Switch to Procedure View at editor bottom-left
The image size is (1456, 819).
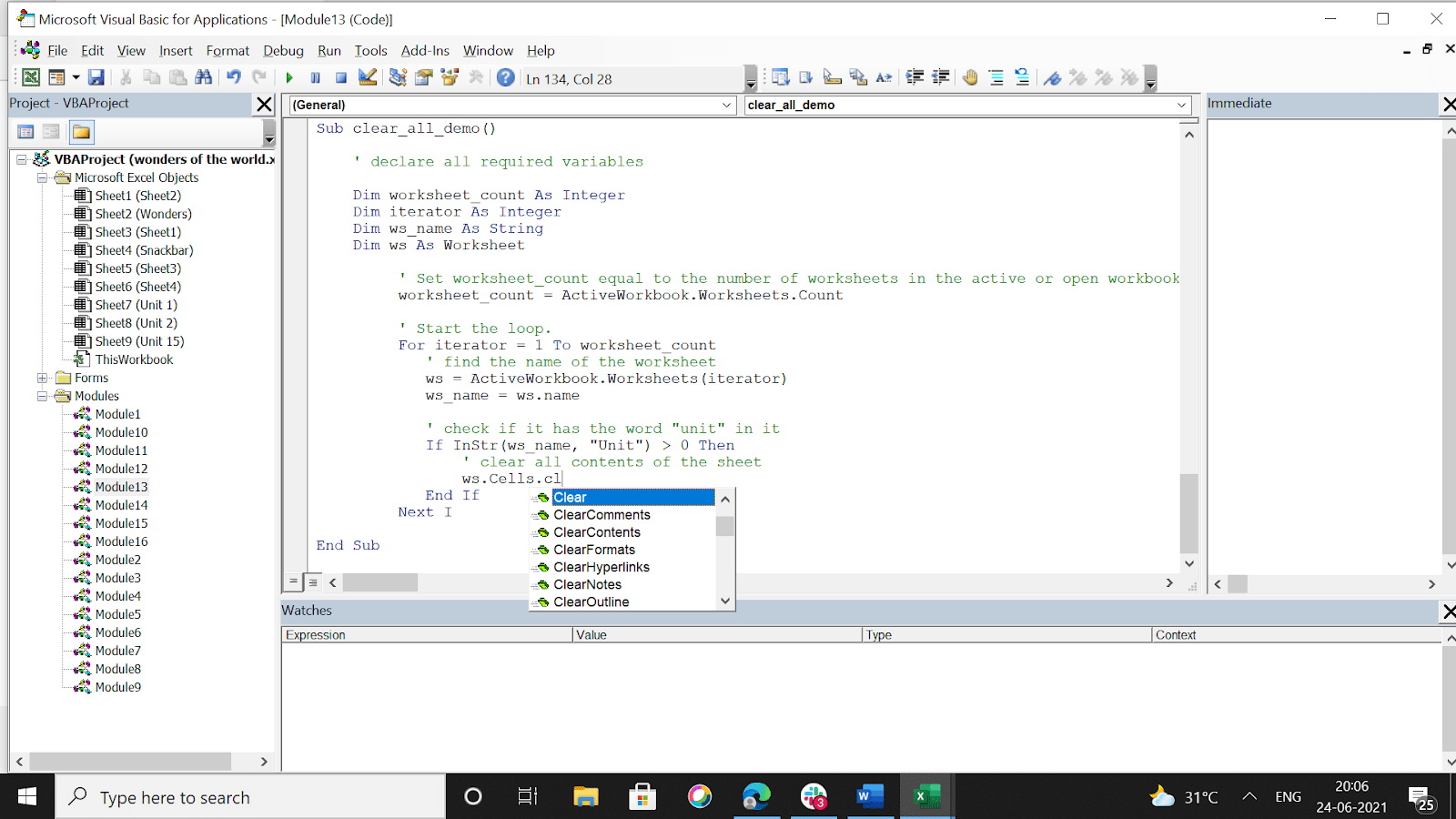pos(293,581)
